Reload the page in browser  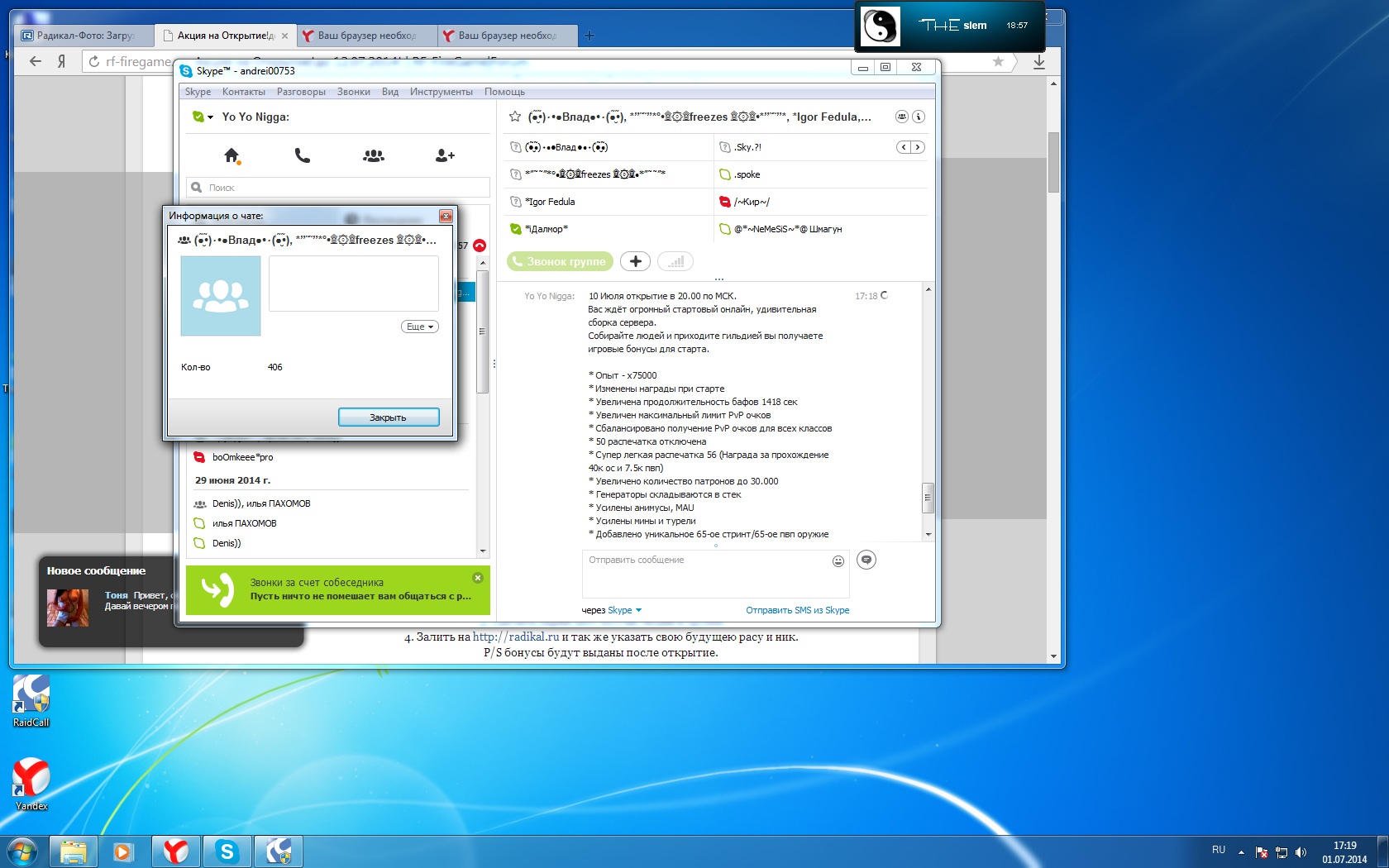point(94,61)
